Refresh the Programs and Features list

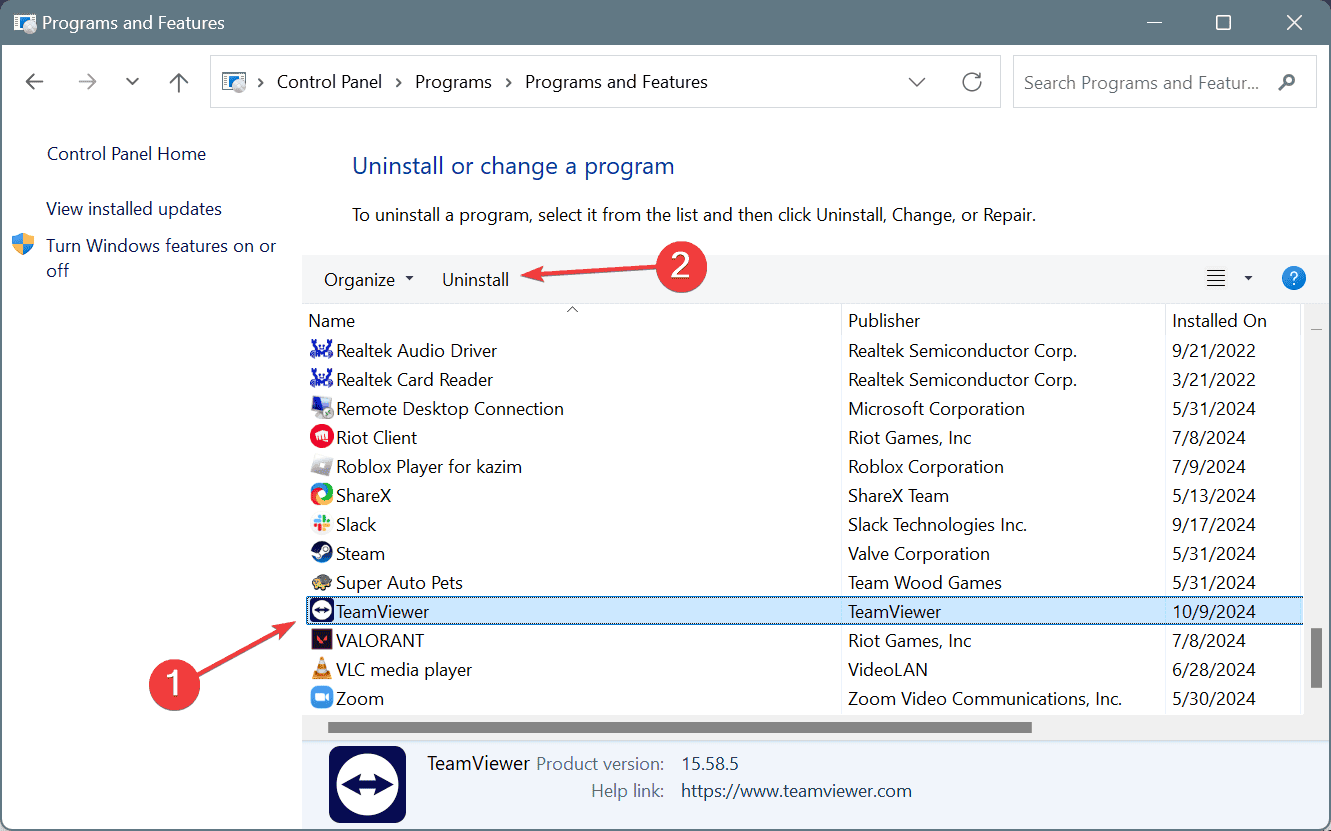[972, 82]
